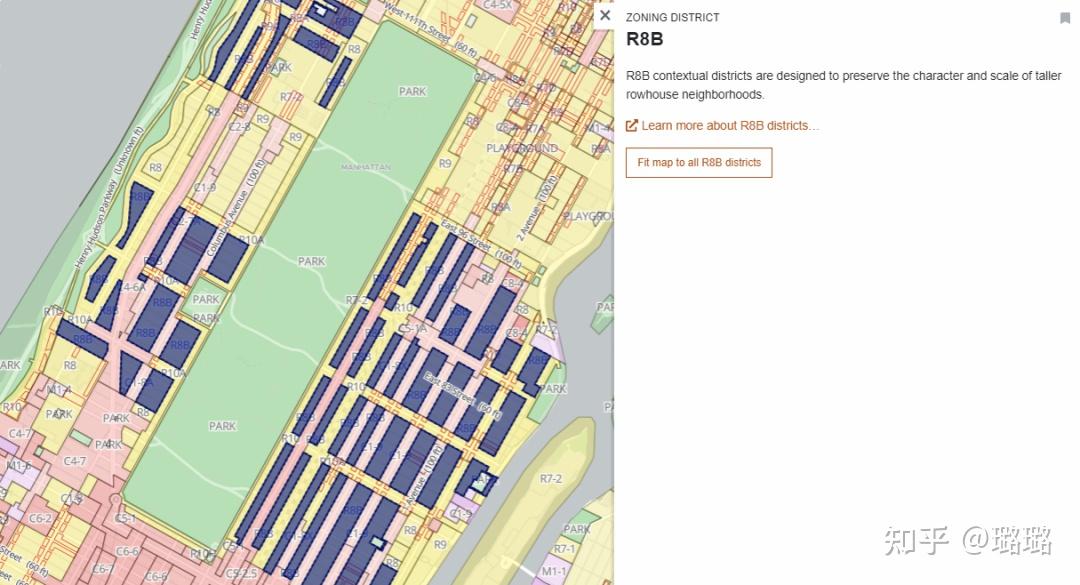Click the external link icon beside Learn more

point(631,125)
